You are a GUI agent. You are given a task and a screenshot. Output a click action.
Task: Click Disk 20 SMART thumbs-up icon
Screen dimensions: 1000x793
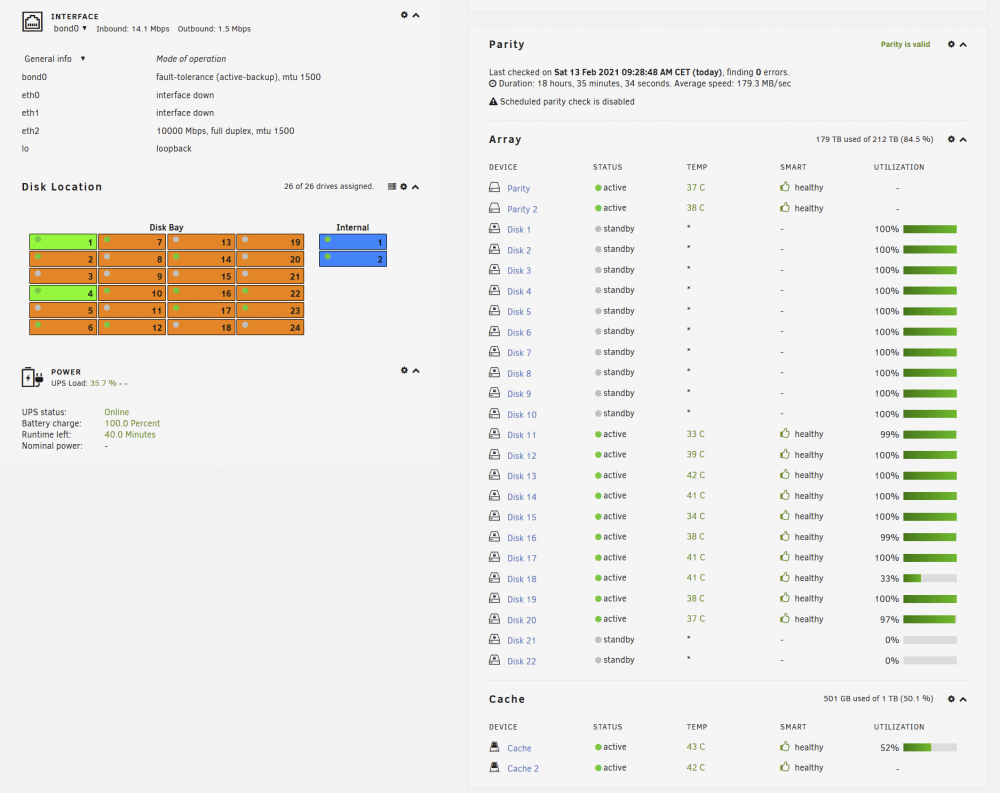pos(785,618)
